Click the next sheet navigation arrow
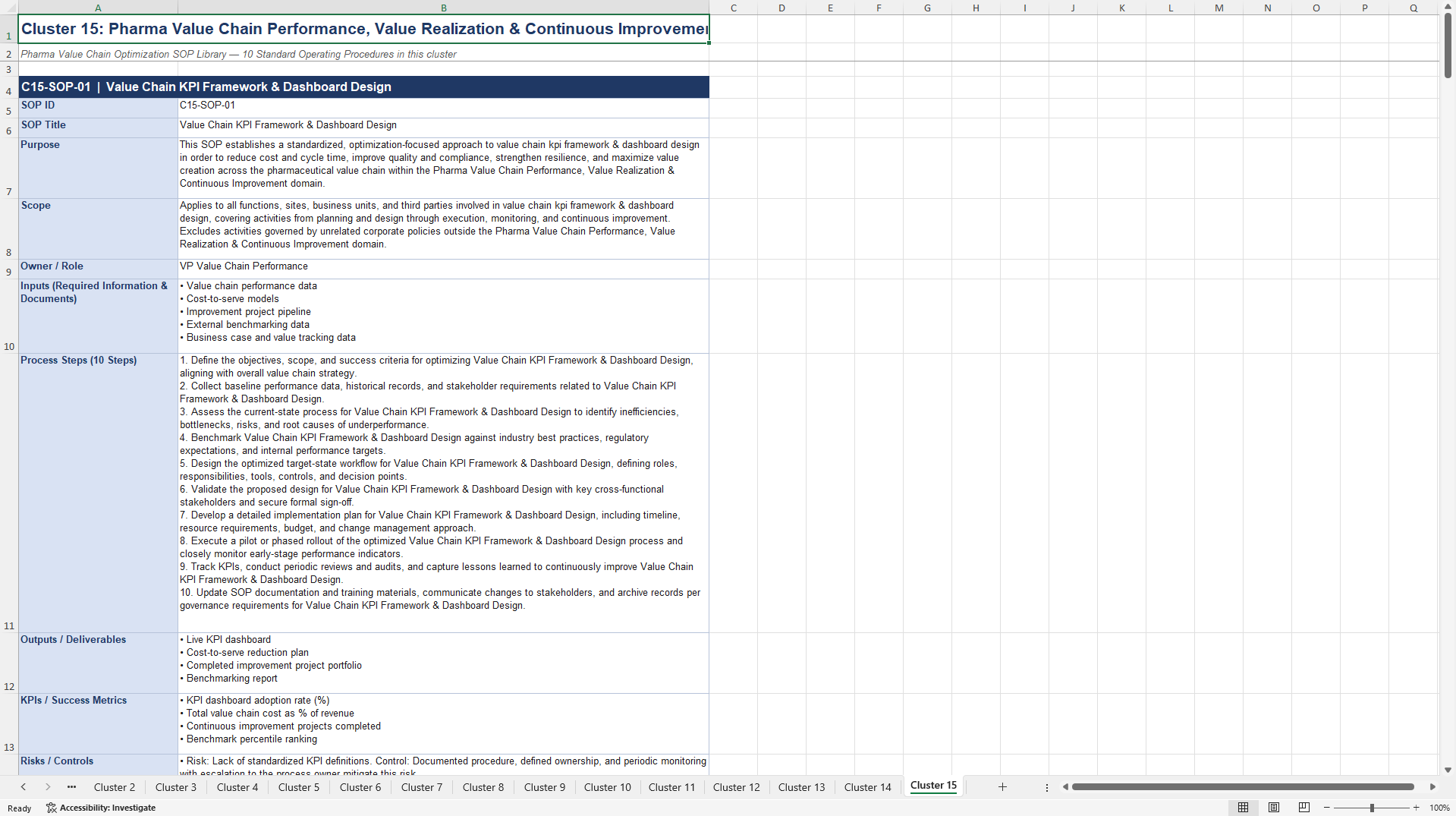The width and height of the screenshot is (1456, 816). tap(48, 787)
